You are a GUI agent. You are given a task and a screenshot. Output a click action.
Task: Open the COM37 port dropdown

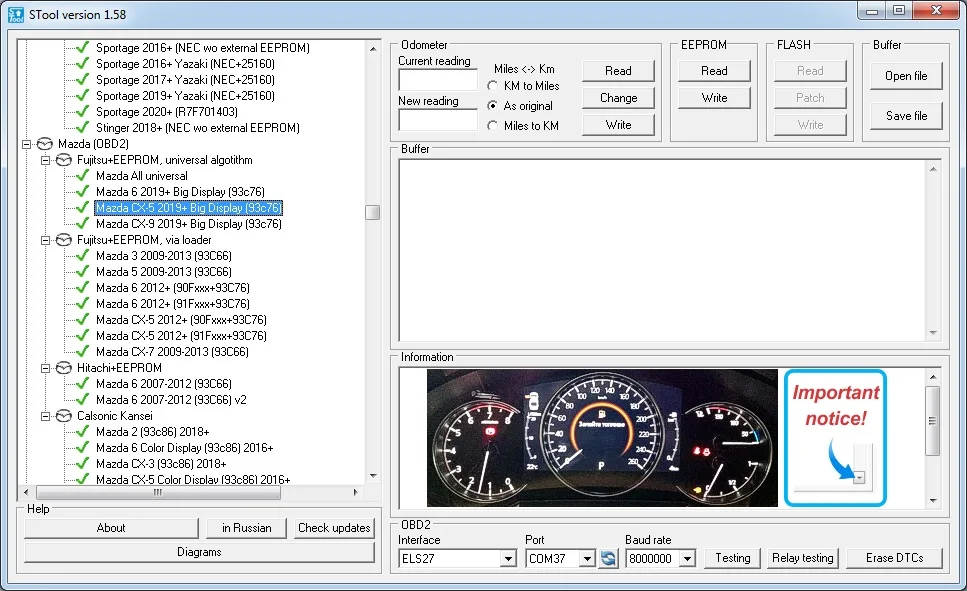(x=586, y=559)
